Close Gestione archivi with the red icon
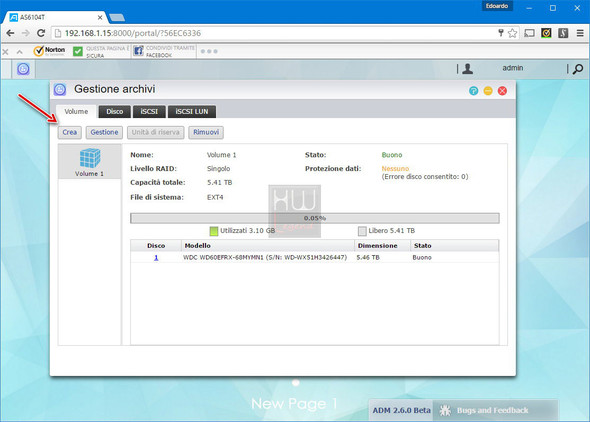The width and height of the screenshot is (590, 422). 502,91
